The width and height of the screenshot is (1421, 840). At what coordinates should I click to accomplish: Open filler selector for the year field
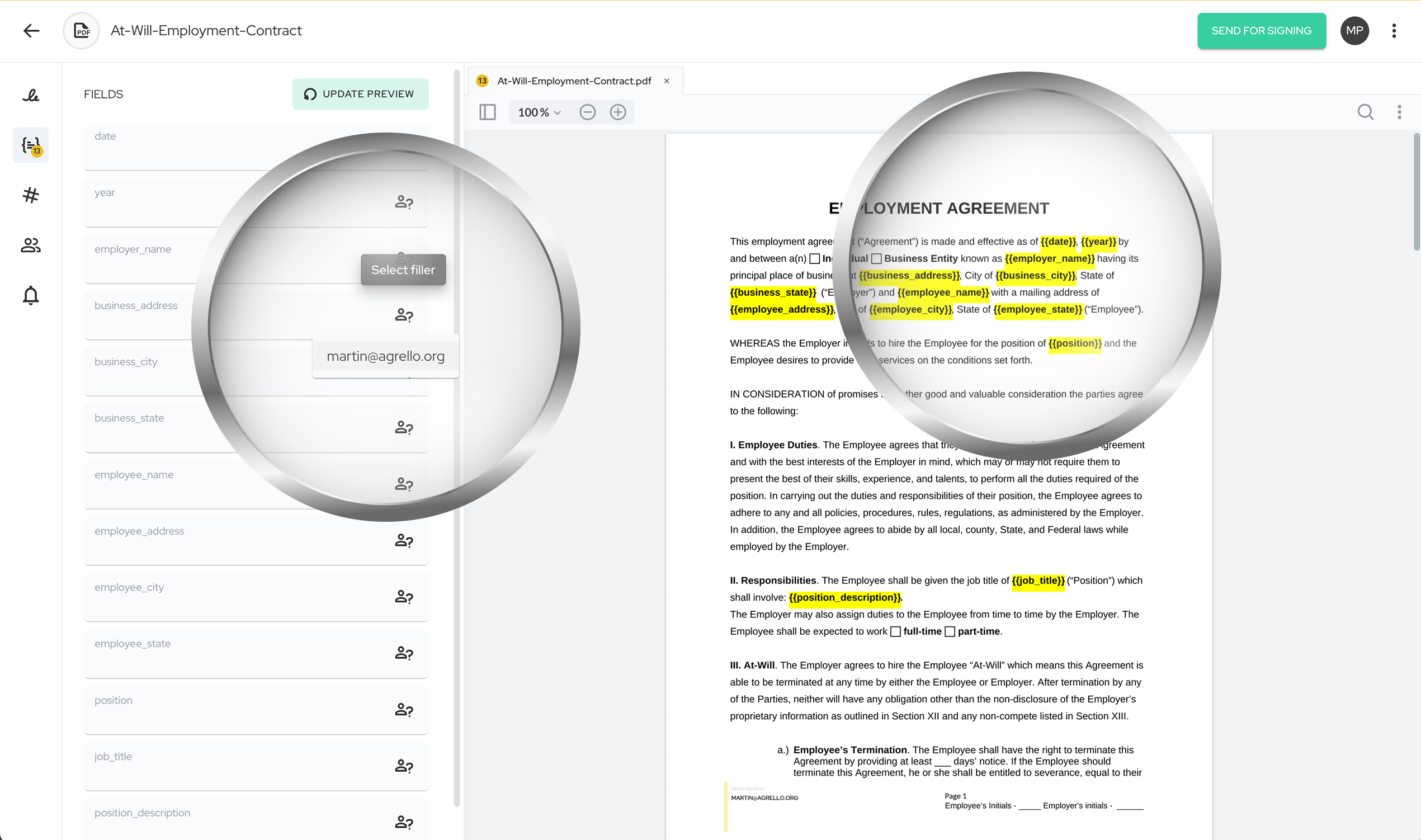404,202
